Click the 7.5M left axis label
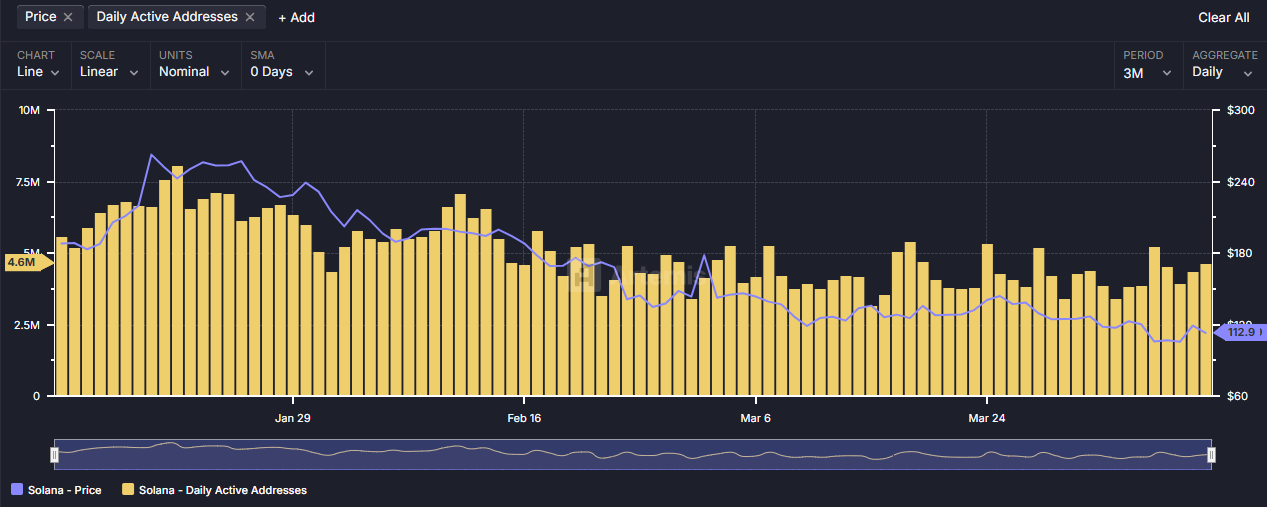 coord(27,182)
